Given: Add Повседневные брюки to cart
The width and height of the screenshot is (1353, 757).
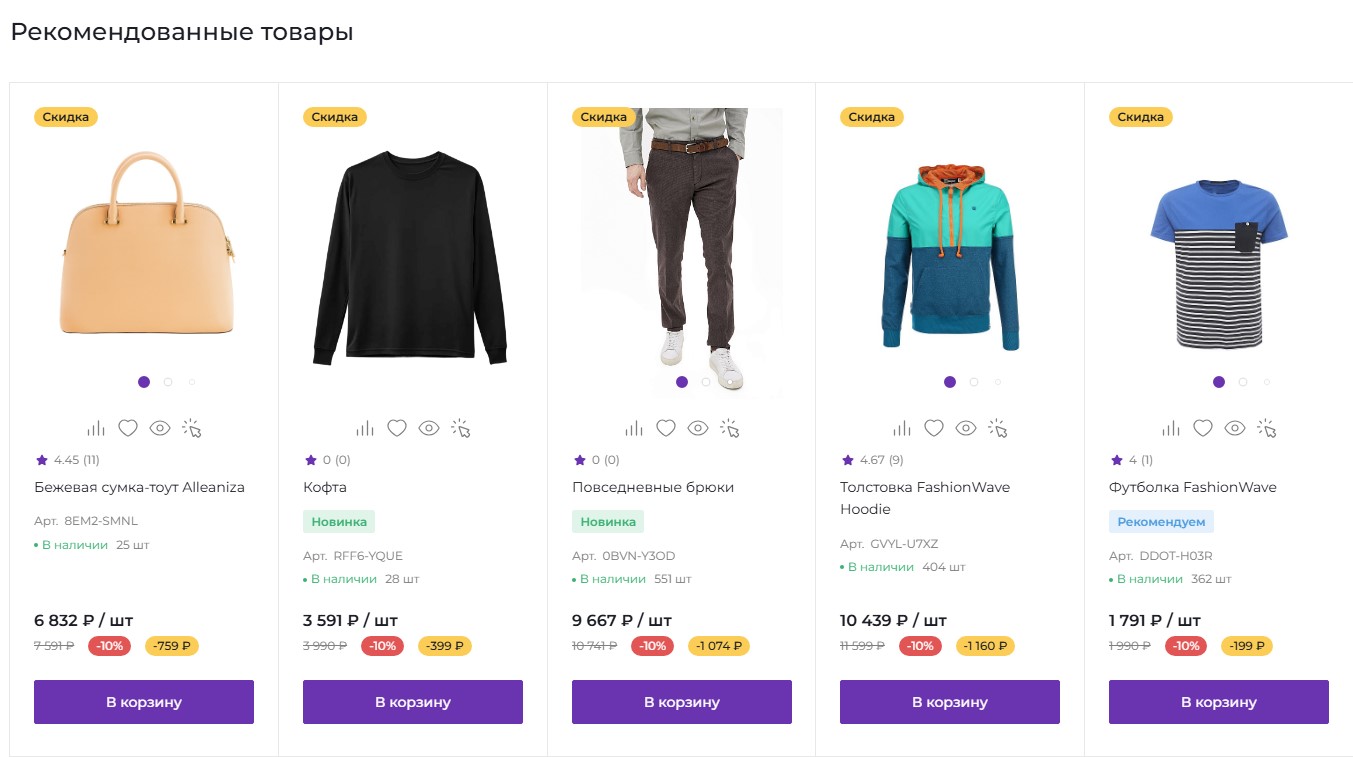Looking at the screenshot, I should [681, 702].
